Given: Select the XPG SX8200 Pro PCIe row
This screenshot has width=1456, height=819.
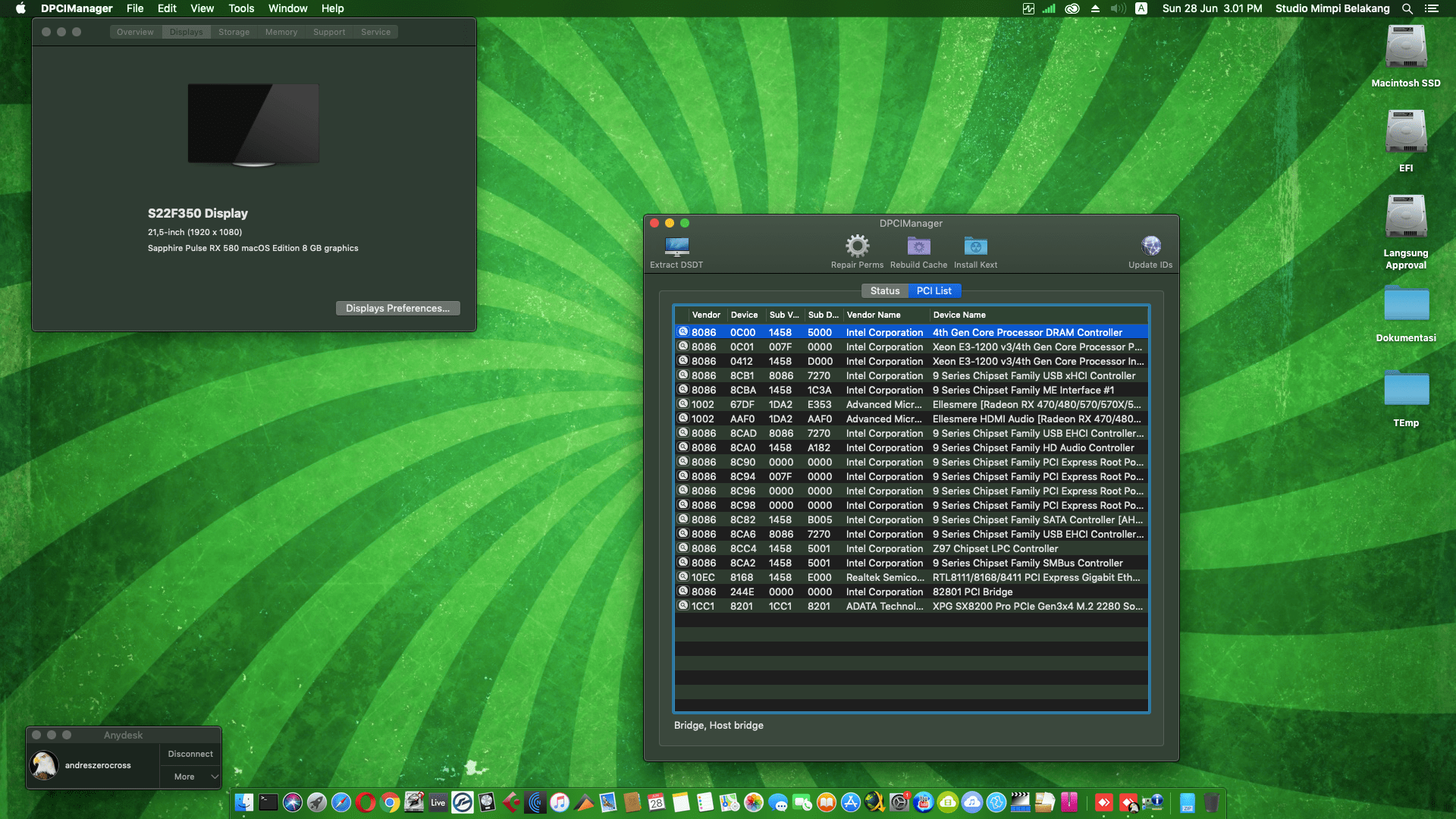Looking at the screenshot, I should pos(912,606).
